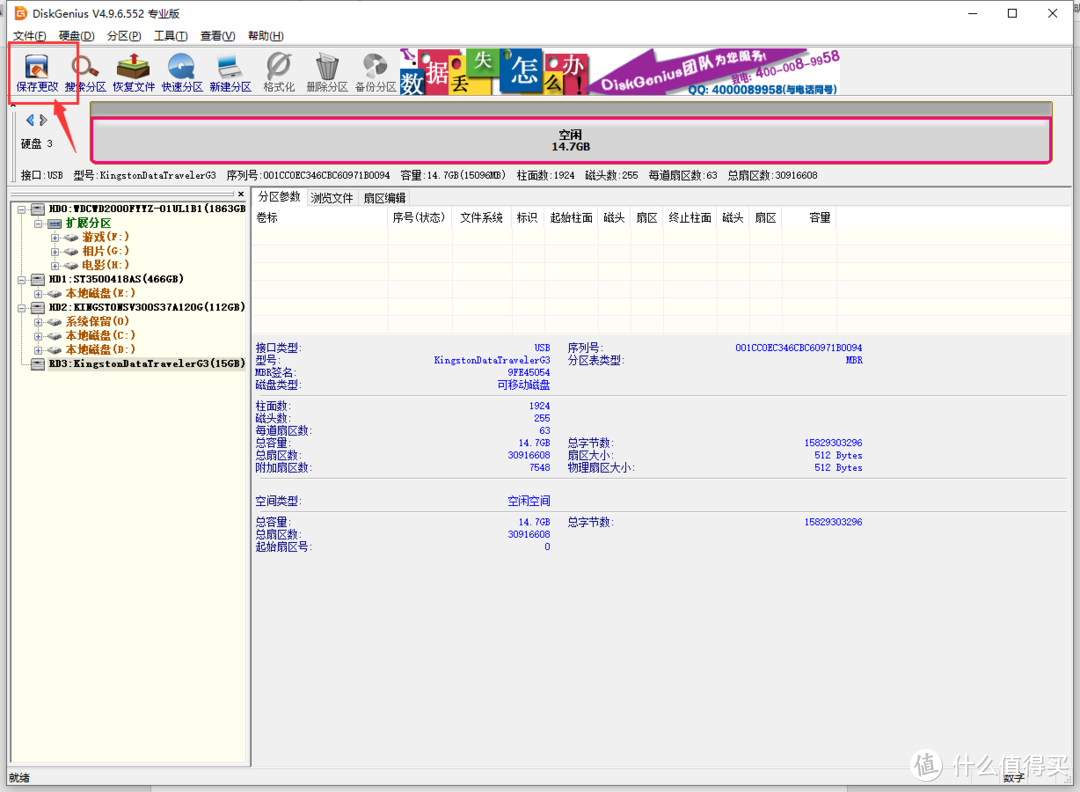This screenshot has width=1080, height=792.
Task: Expand the 本地磁盘(C:) node
Action: 39,336
